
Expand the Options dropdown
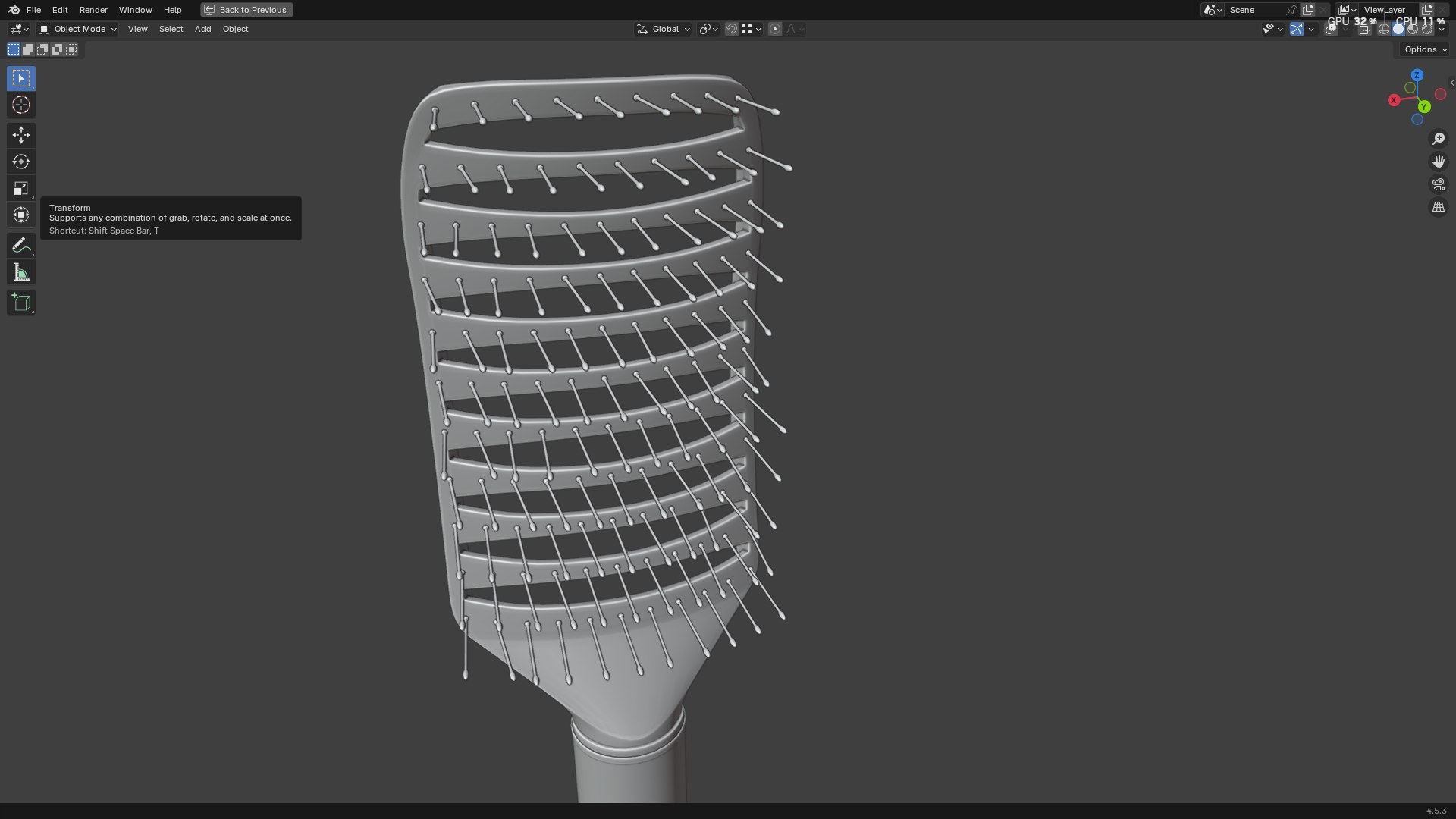[1426, 49]
